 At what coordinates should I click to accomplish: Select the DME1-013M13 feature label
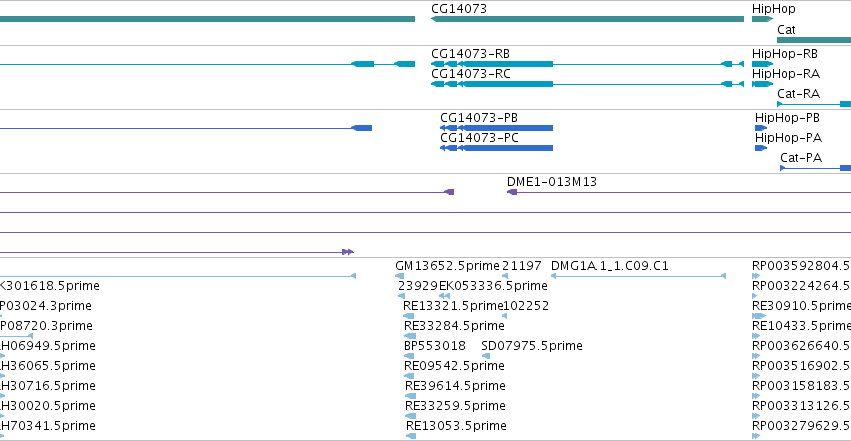click(551, 182)
